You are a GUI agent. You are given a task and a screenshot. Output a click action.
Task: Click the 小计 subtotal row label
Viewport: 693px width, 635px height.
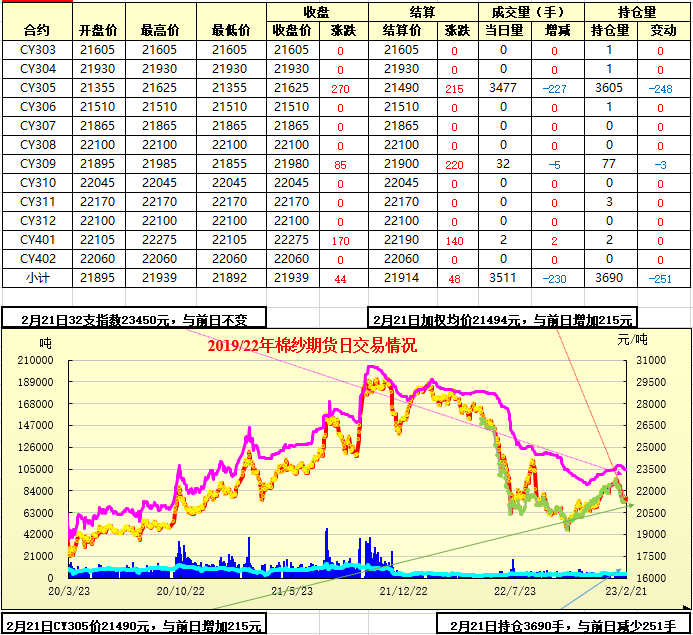pos(36,278)
